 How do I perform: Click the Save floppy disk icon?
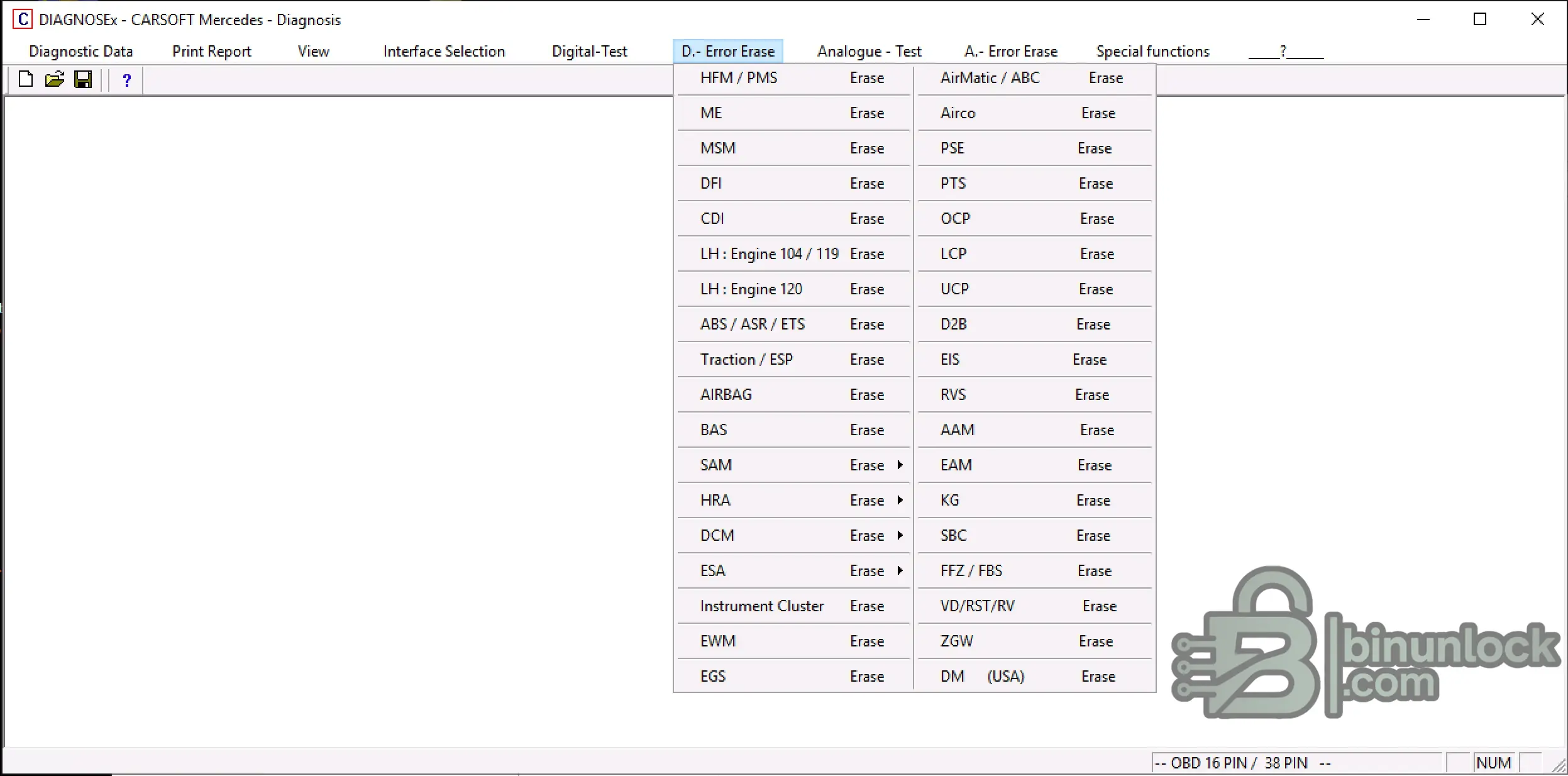tap(83, 80)
